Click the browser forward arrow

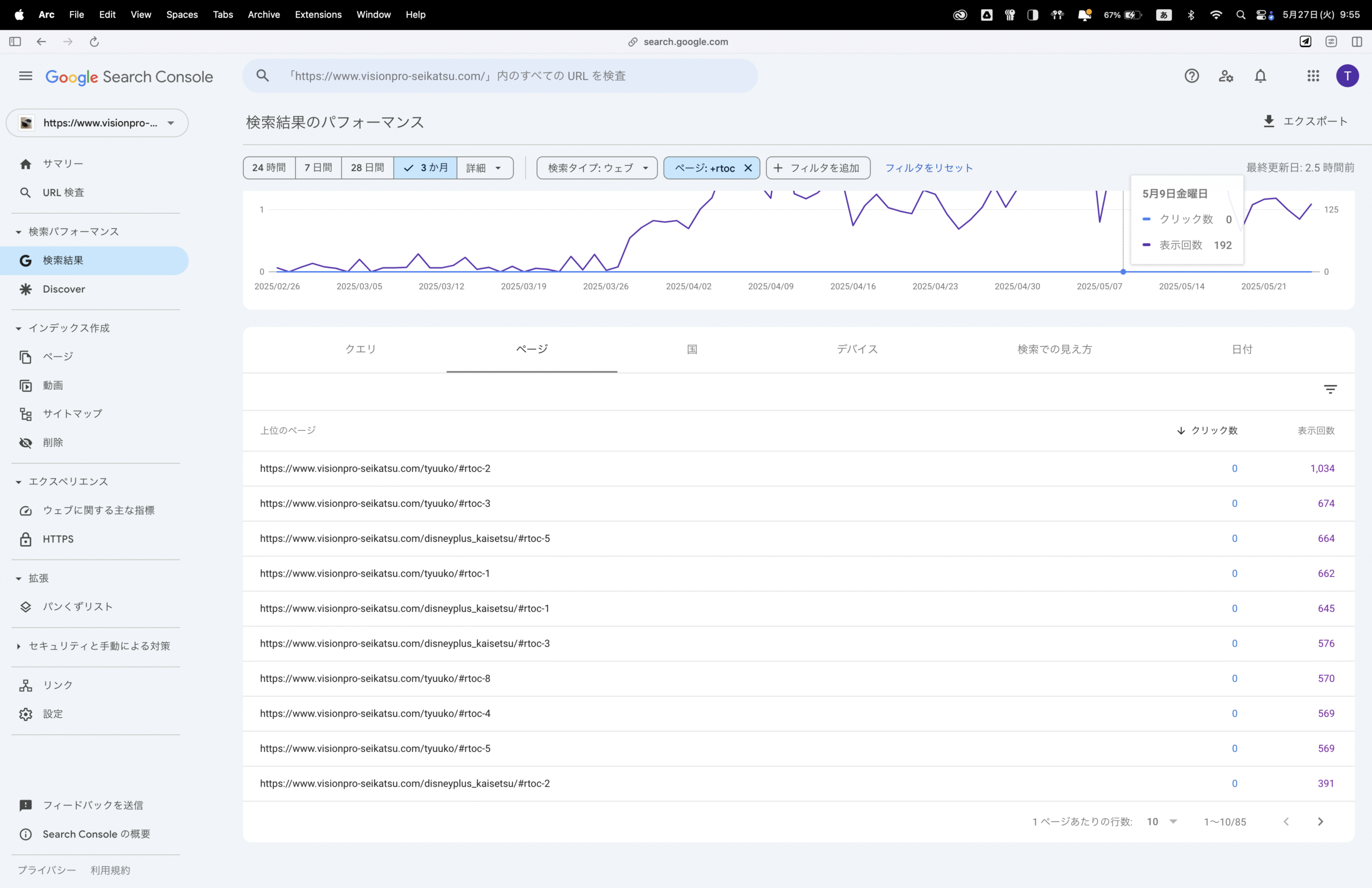(x=68, y=41)
